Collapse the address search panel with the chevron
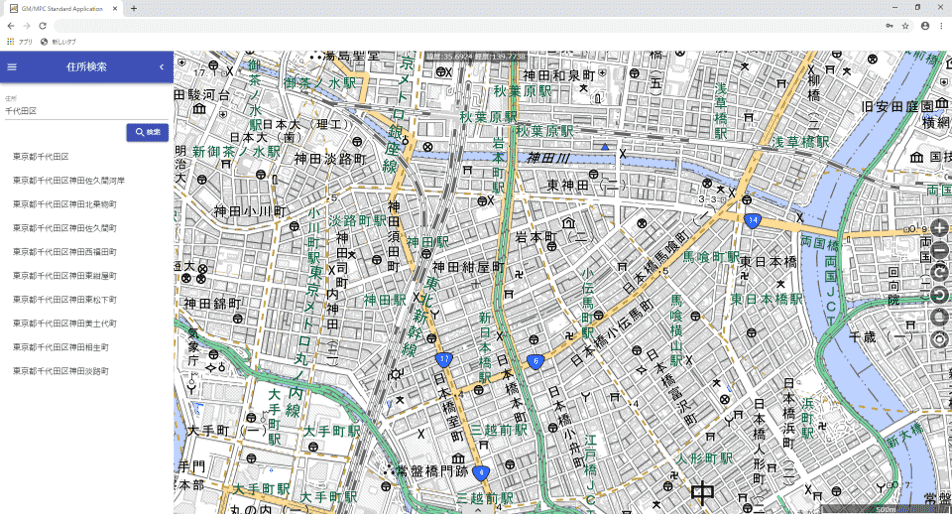This screenshot has height=514, width=952. click(x=162, y=67)
